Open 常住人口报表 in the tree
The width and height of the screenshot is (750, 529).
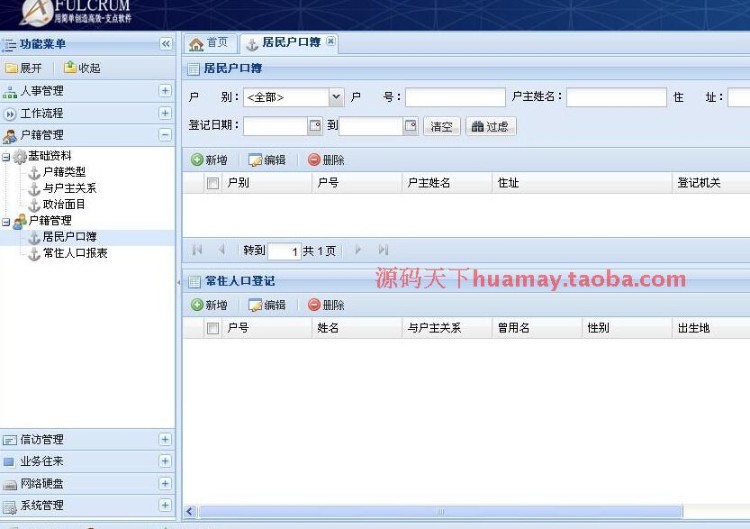tap(75, 253)
